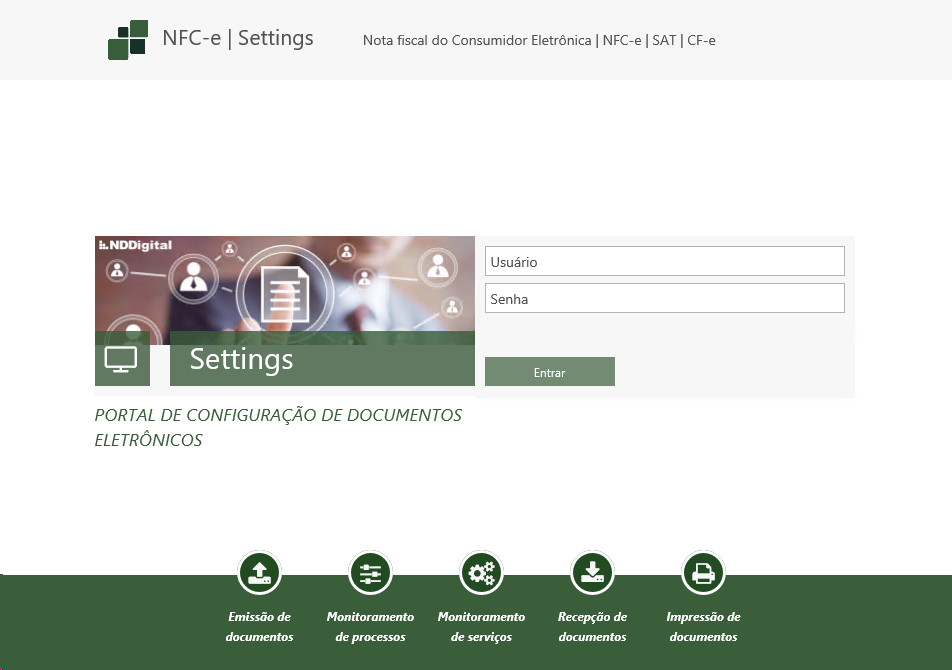Click the "NFC-e | Settings" header title

(x=238, y=39)
